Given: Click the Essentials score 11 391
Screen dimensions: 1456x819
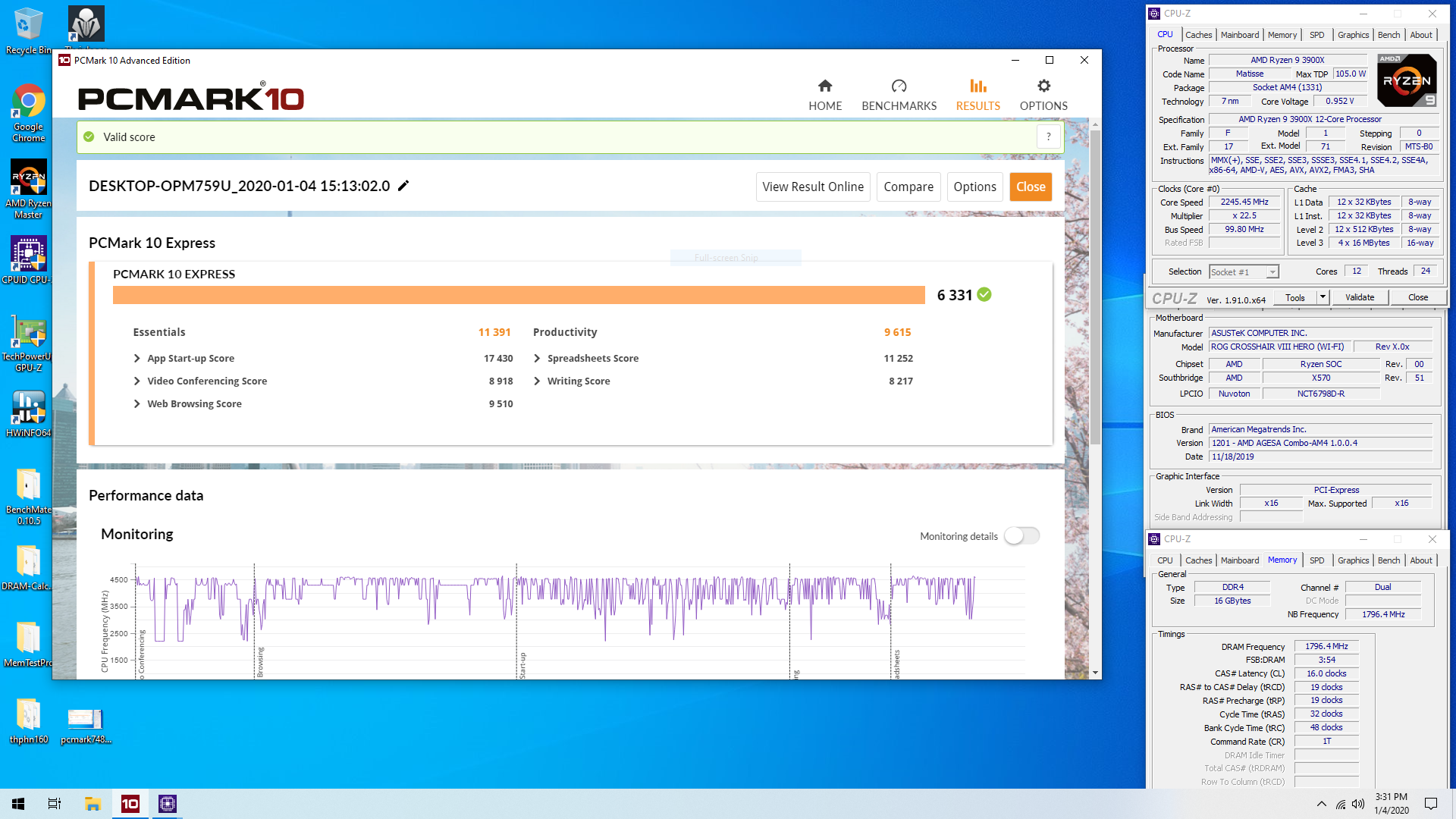Looking at the screenshot, I should pos(494,332).
